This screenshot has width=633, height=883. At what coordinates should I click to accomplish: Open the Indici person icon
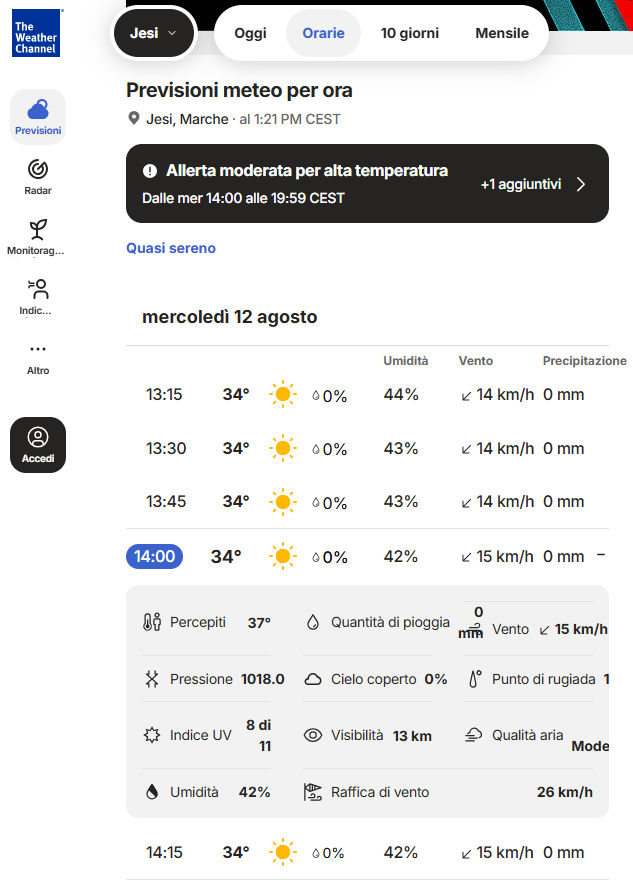point(38,289)
